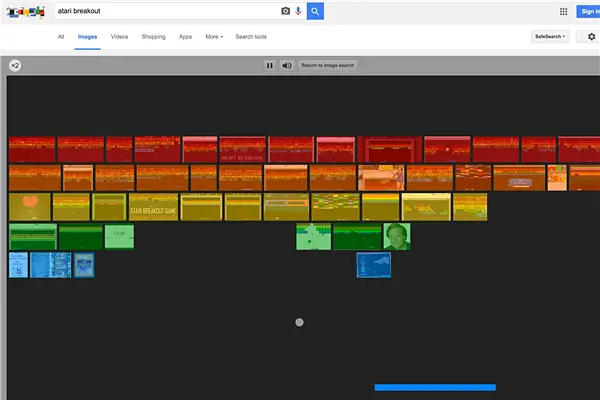Click the lone blue brick above the ball

(x=374, y=265)
